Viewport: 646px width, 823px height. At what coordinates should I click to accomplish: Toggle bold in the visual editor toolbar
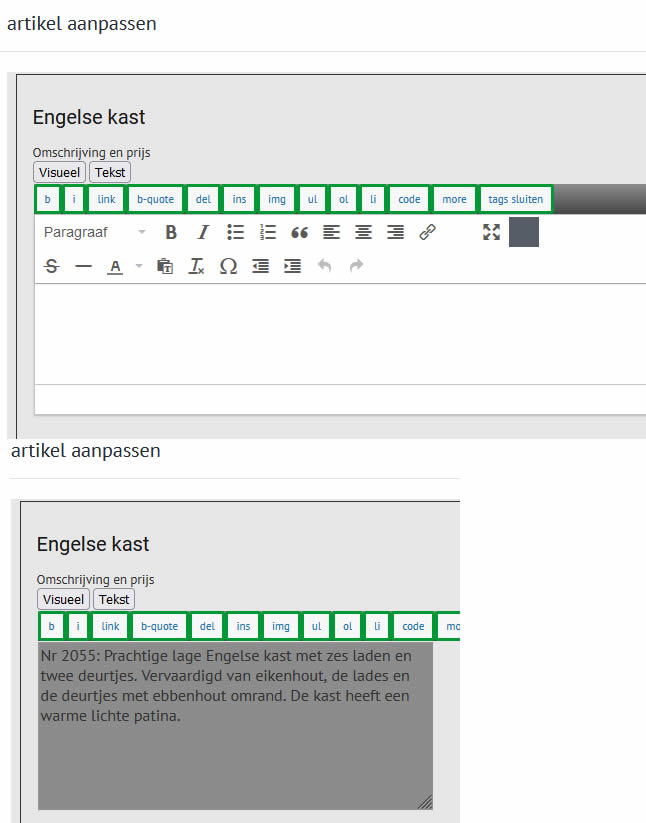tap(171, 232)
